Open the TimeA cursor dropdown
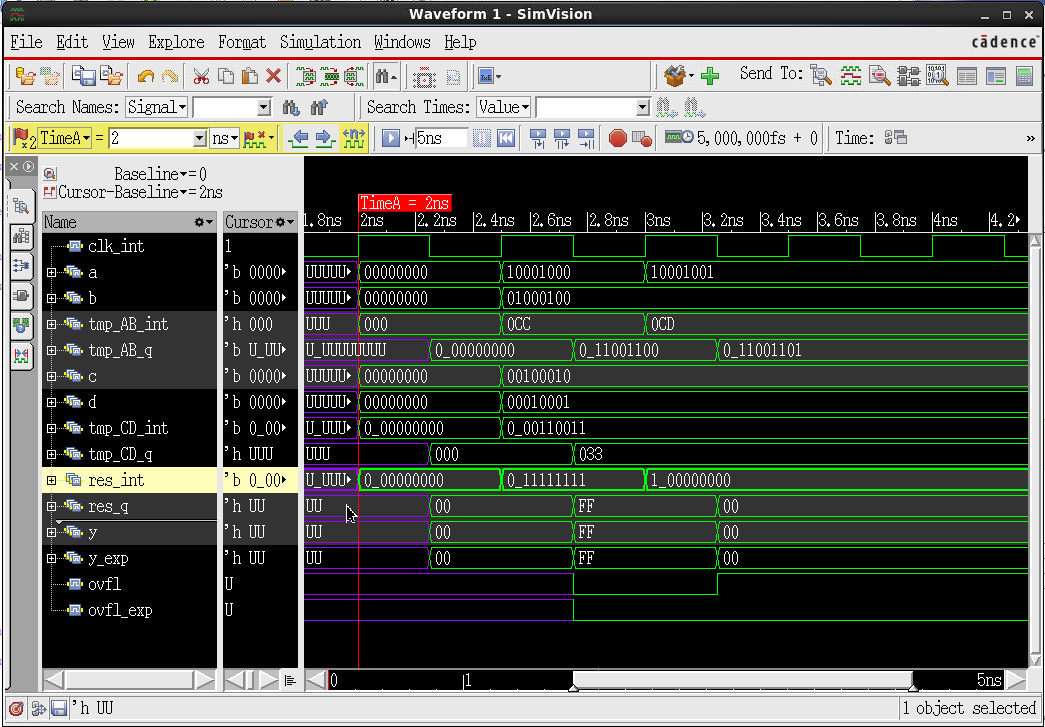This screenshot has height=727, width=1045. pos(65,139)
